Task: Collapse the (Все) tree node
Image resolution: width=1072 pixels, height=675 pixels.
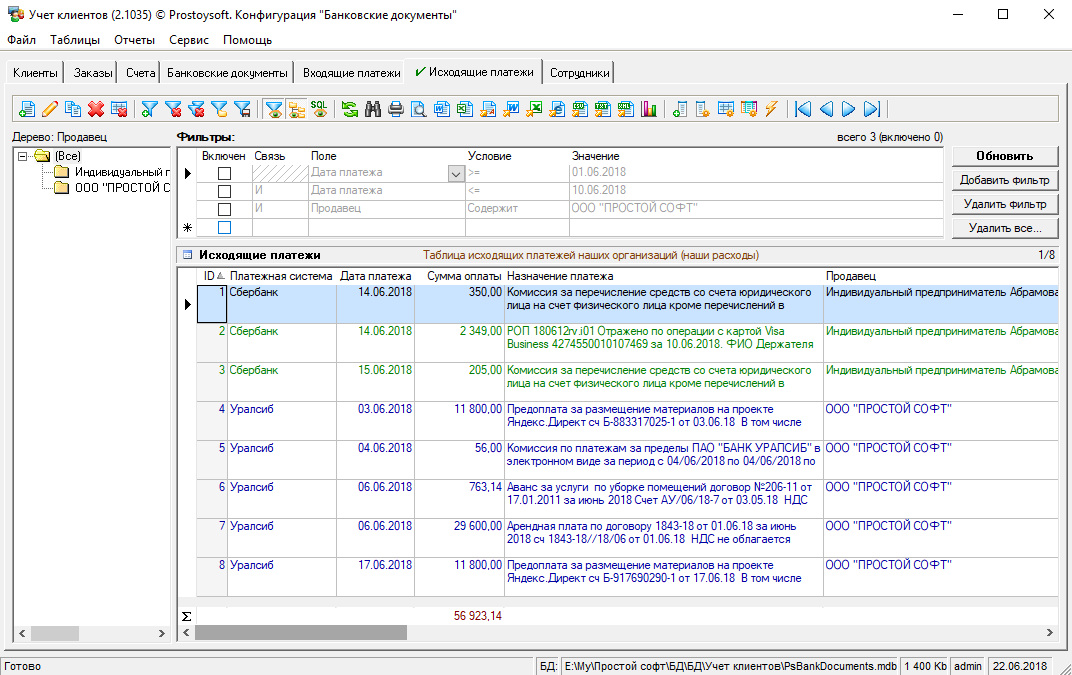Action: 24,156
